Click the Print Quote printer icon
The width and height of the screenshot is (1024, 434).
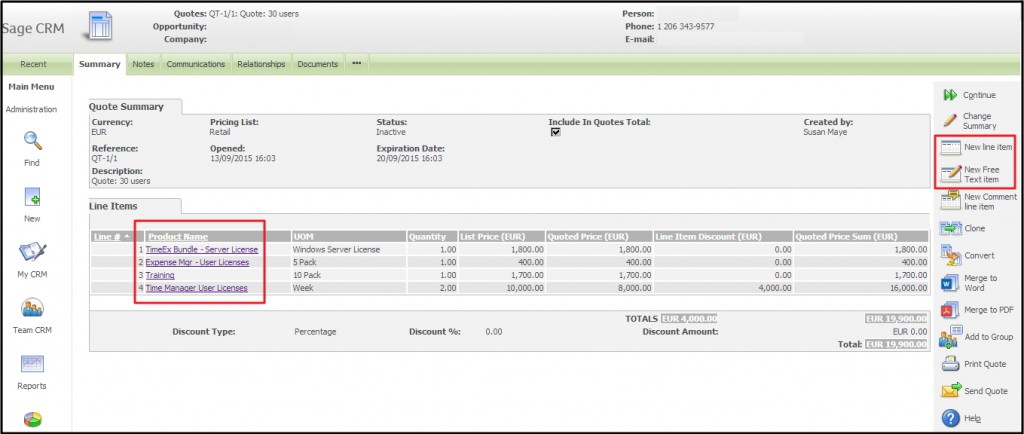click(x=950, y=364)
